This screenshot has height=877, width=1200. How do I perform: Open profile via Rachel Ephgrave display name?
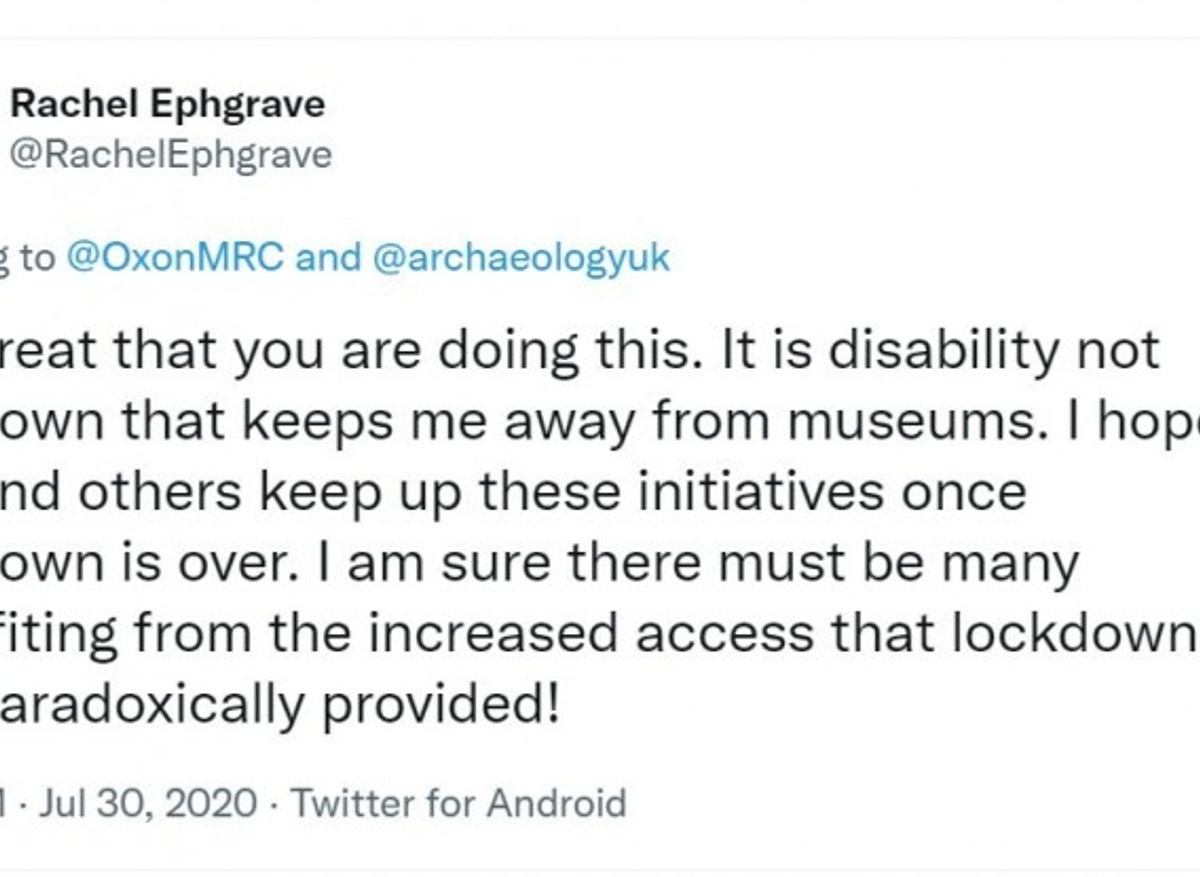point(167,104)
